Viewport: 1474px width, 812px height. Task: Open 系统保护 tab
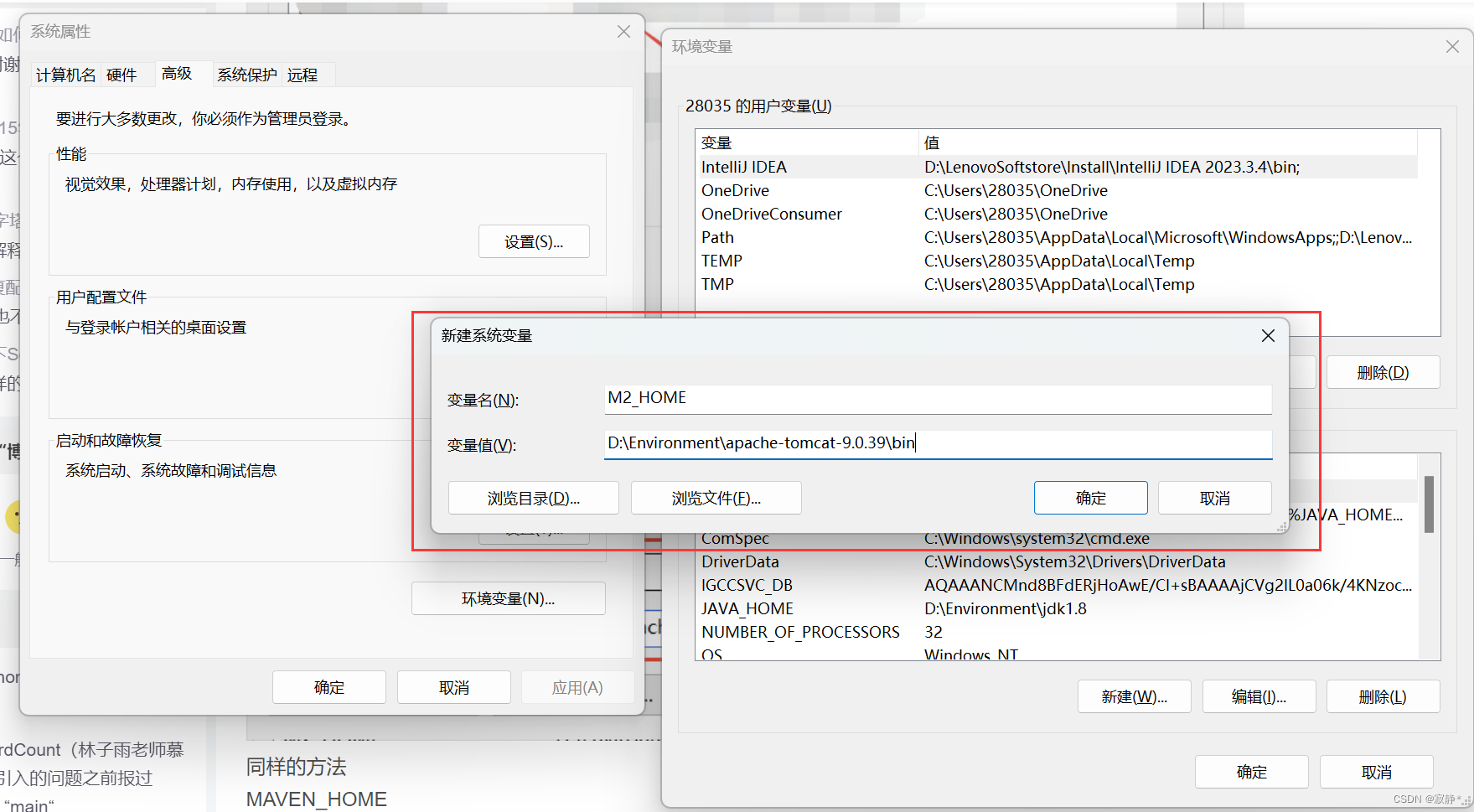(247, 75)
